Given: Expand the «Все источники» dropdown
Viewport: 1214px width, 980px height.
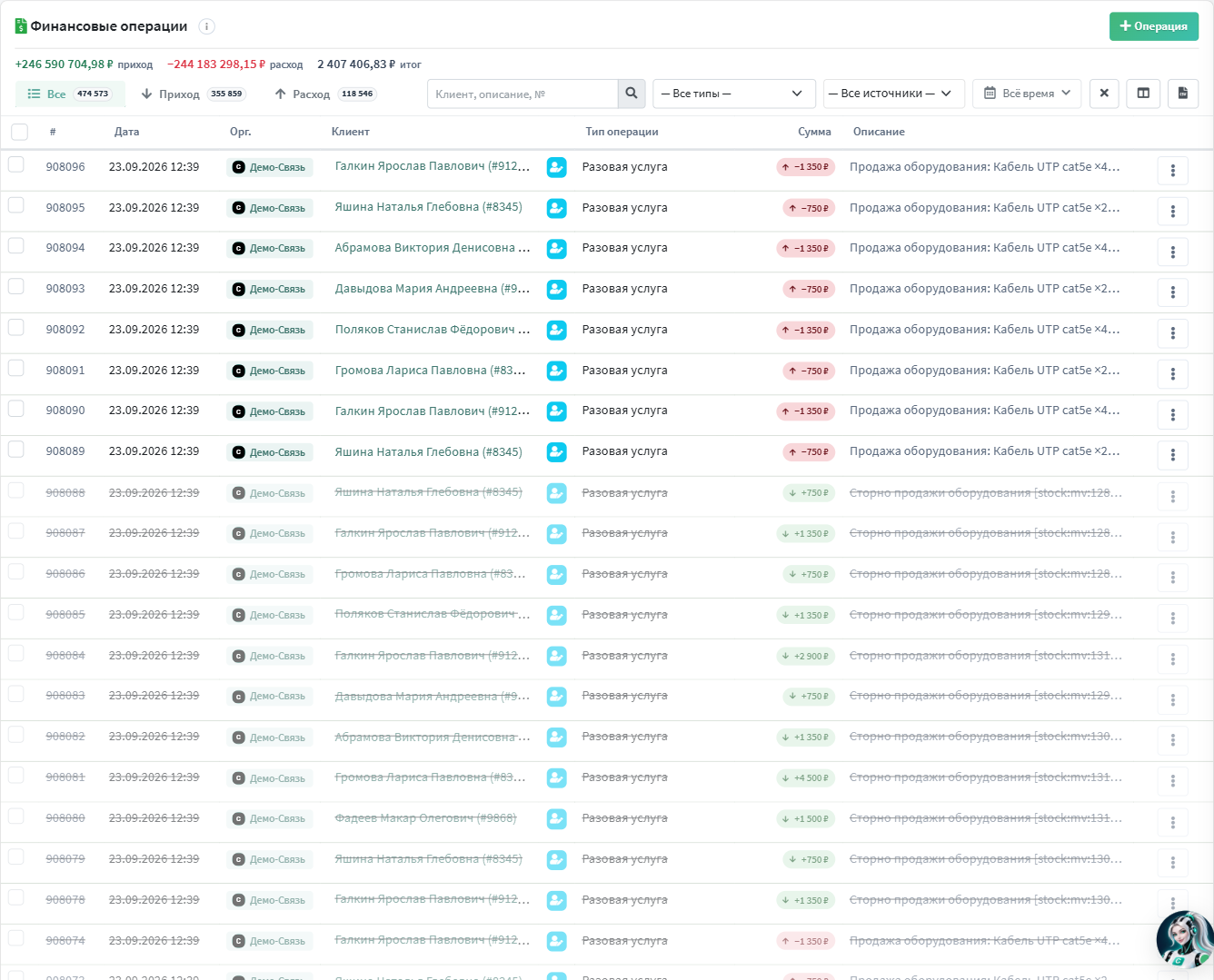Looking at the screenshot, I should point(894,94).
